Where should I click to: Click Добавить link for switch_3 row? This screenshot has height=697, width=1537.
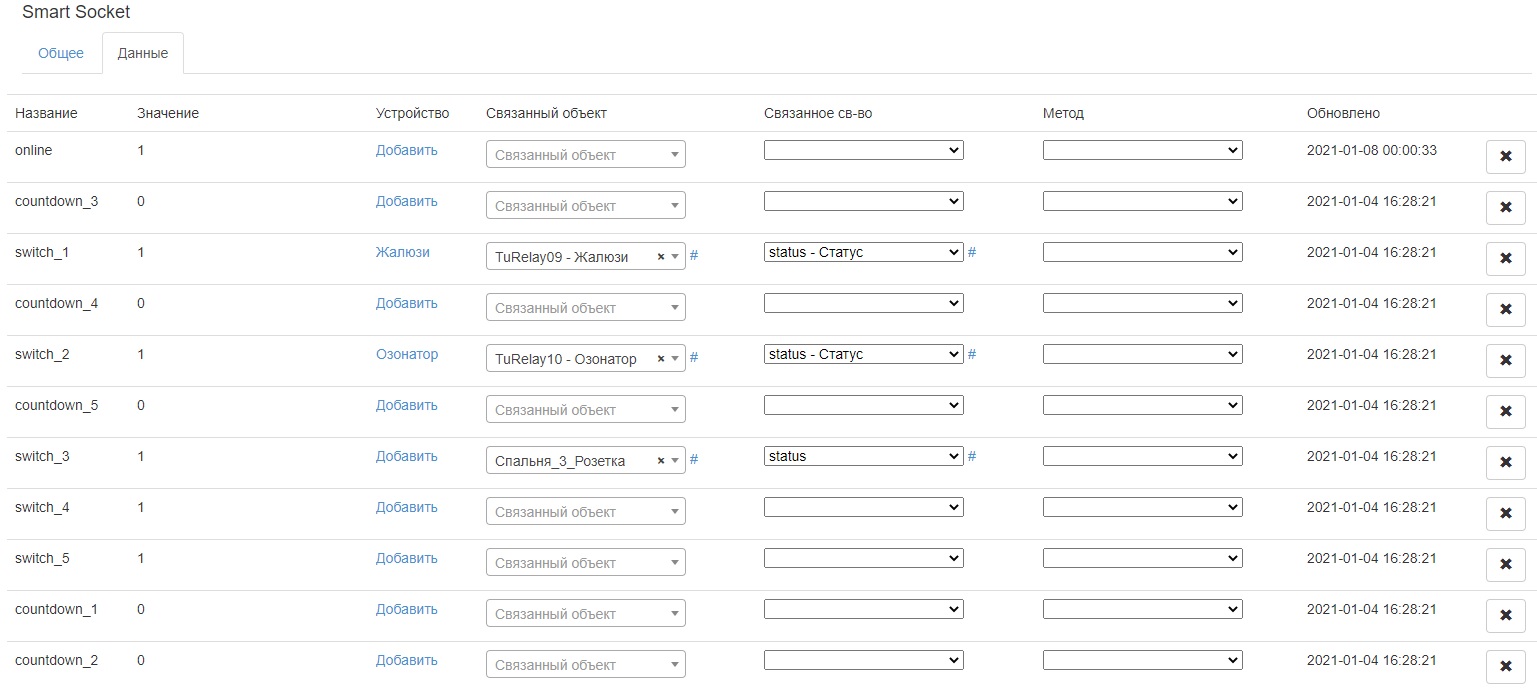[407, 456]
